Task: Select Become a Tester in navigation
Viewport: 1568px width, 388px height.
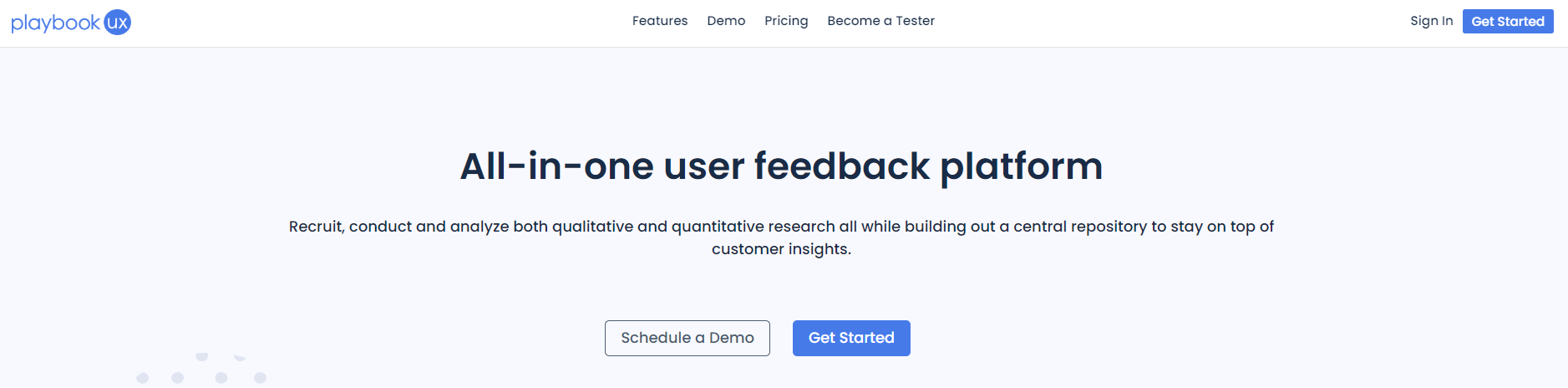Action: (880, 21)
